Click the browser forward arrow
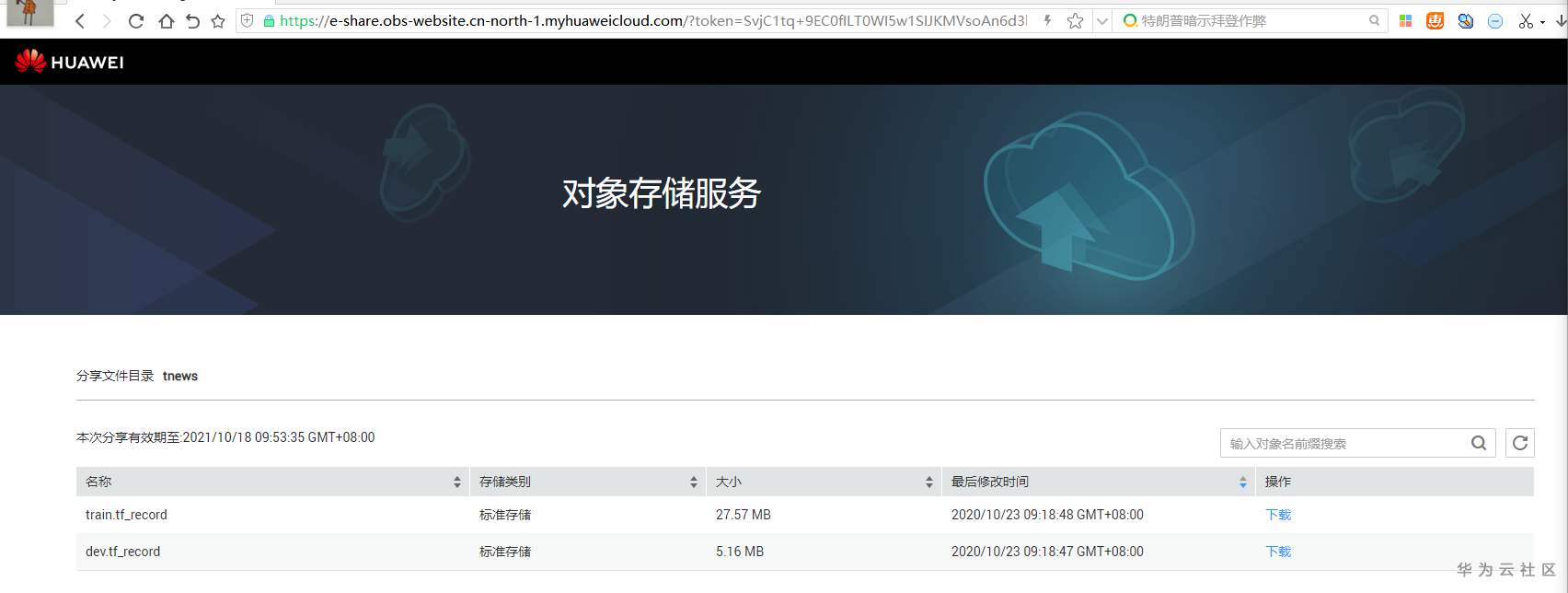 point(107,20)
